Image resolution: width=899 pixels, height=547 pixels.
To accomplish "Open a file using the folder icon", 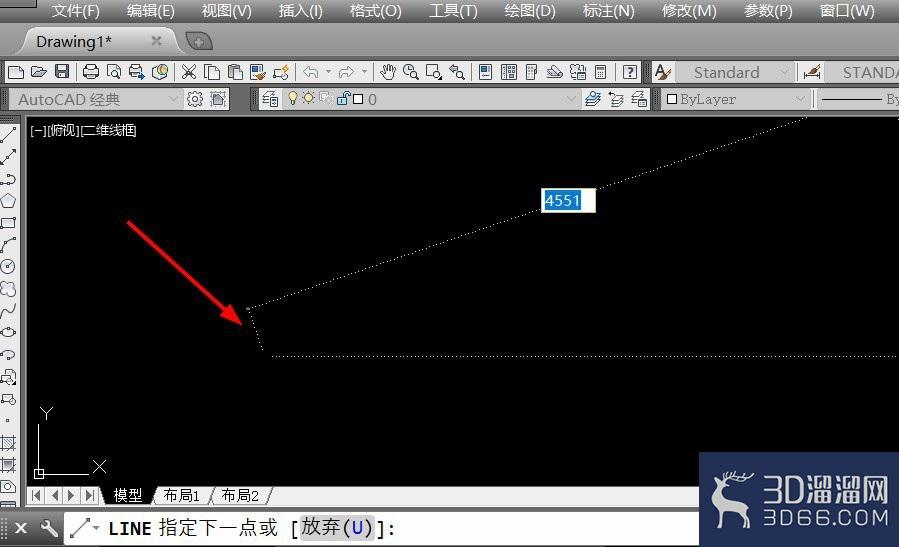I will [38, 72].
